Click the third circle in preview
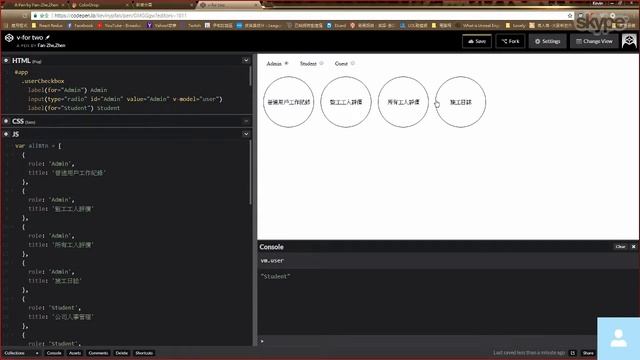 403,102
